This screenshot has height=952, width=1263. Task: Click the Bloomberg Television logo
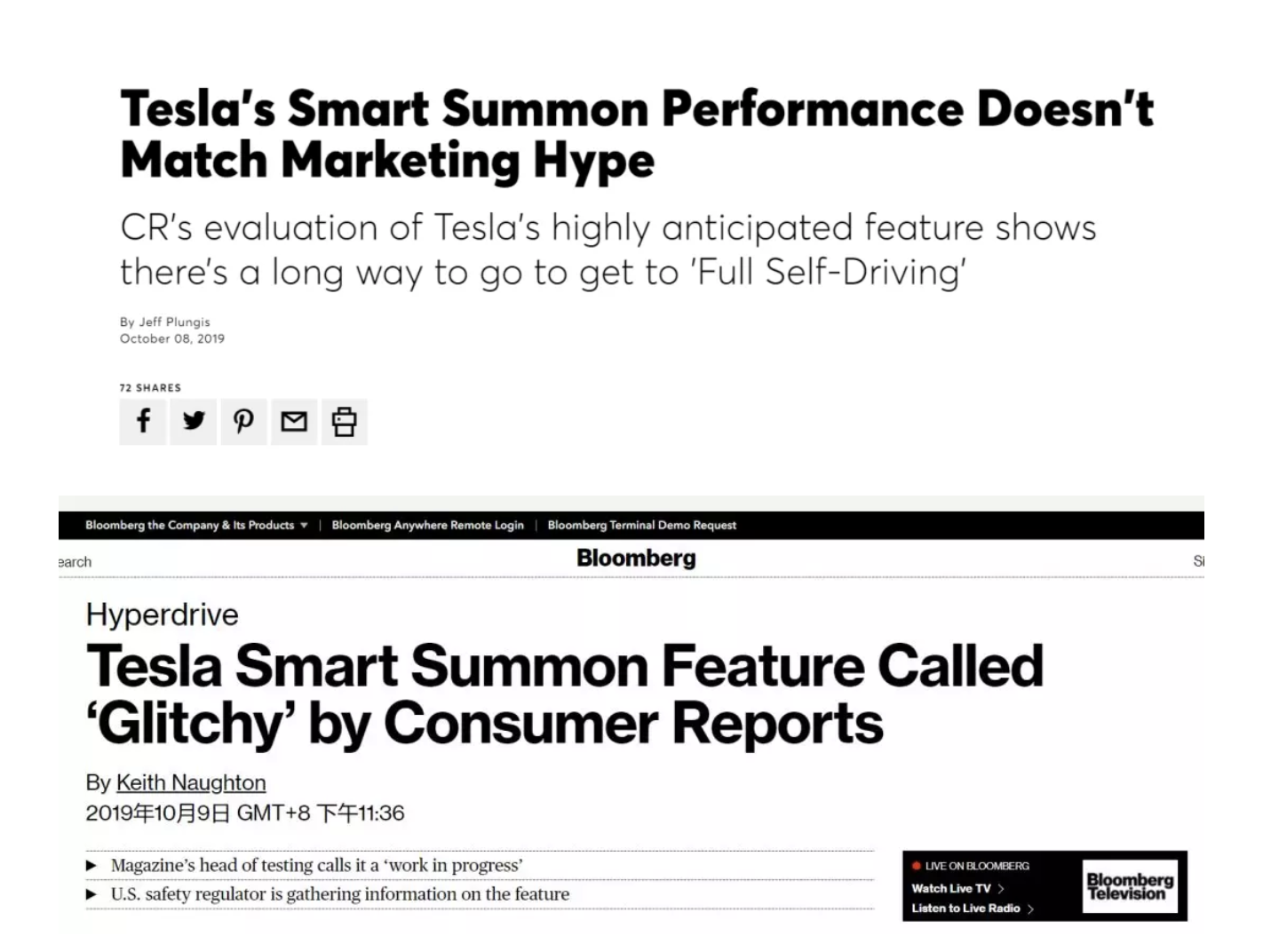1130,886
